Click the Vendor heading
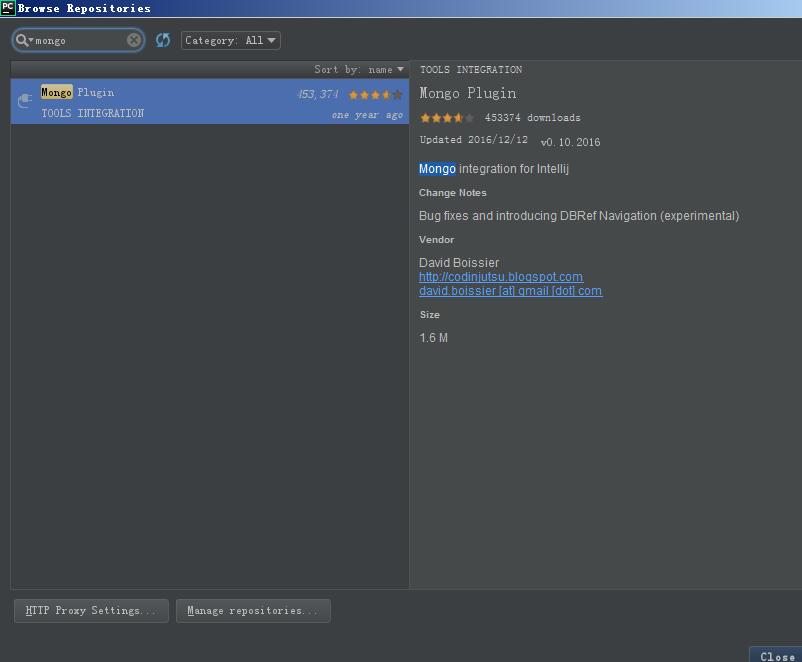Viewport: 802px width, 662px height. [436, 240]
